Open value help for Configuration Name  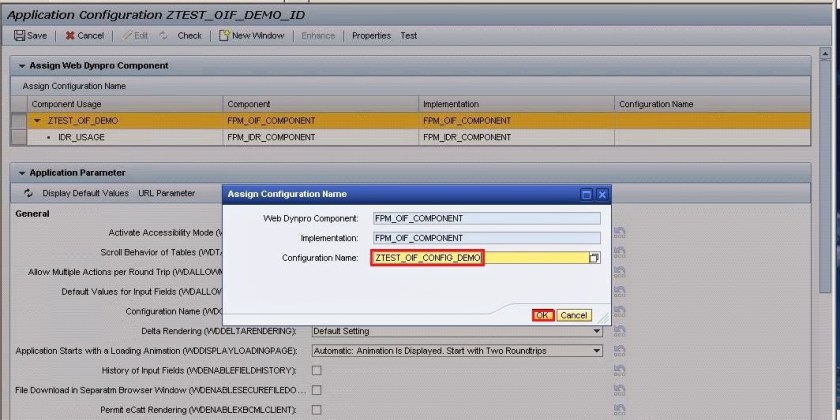point(594,258)
